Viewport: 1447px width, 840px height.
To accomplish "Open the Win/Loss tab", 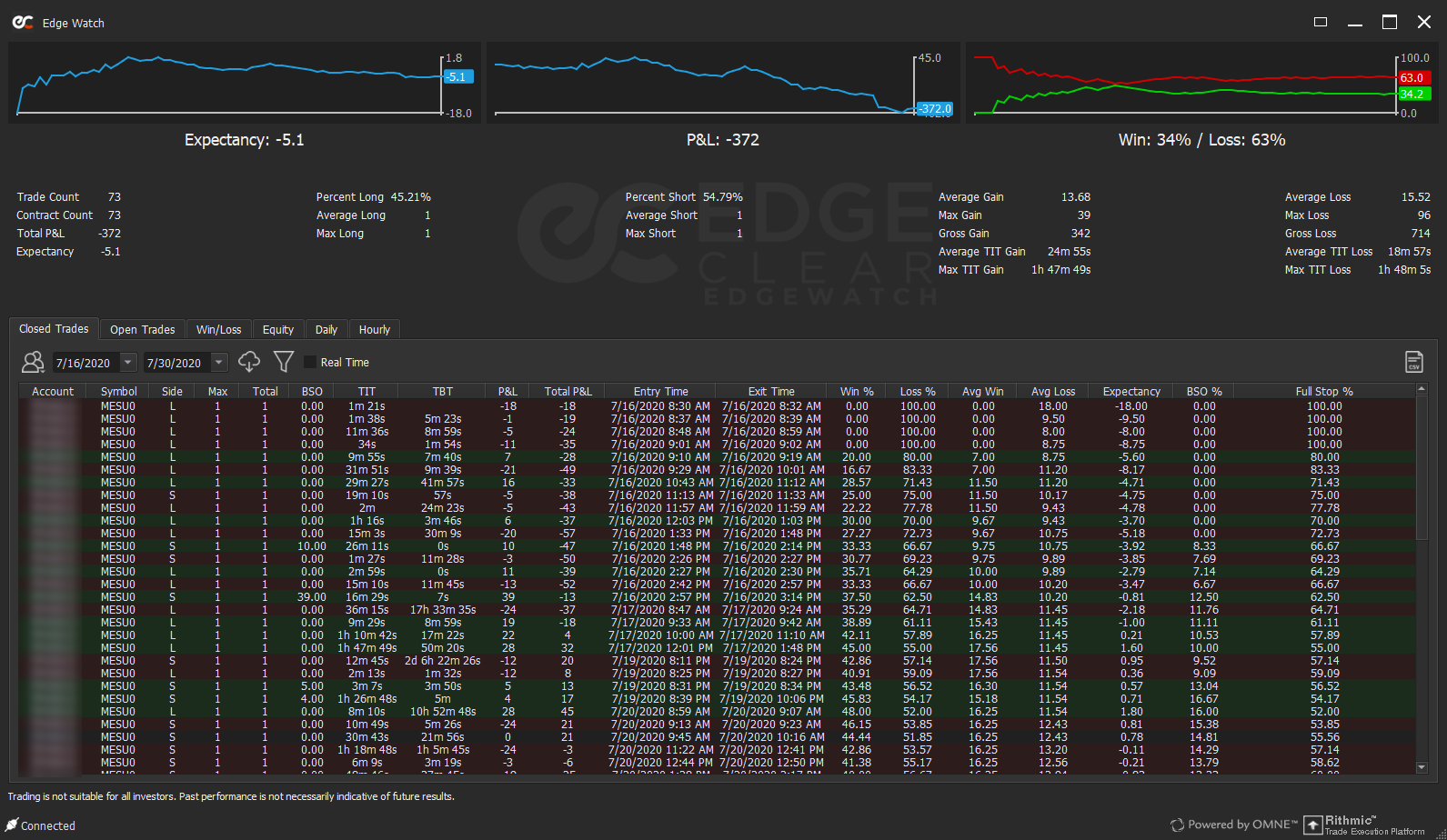I will click(x=219, y=330).
